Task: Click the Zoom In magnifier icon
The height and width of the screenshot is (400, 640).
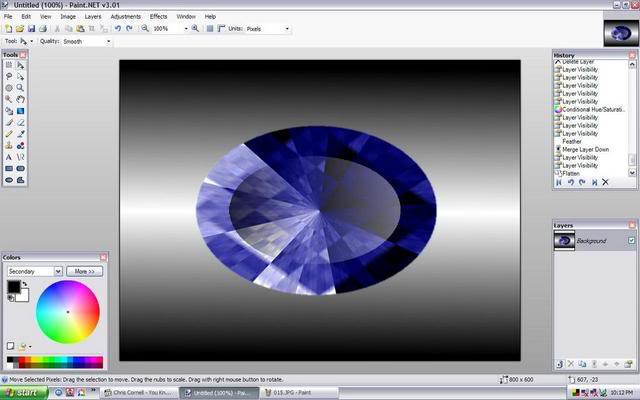Action: (195, 29)
